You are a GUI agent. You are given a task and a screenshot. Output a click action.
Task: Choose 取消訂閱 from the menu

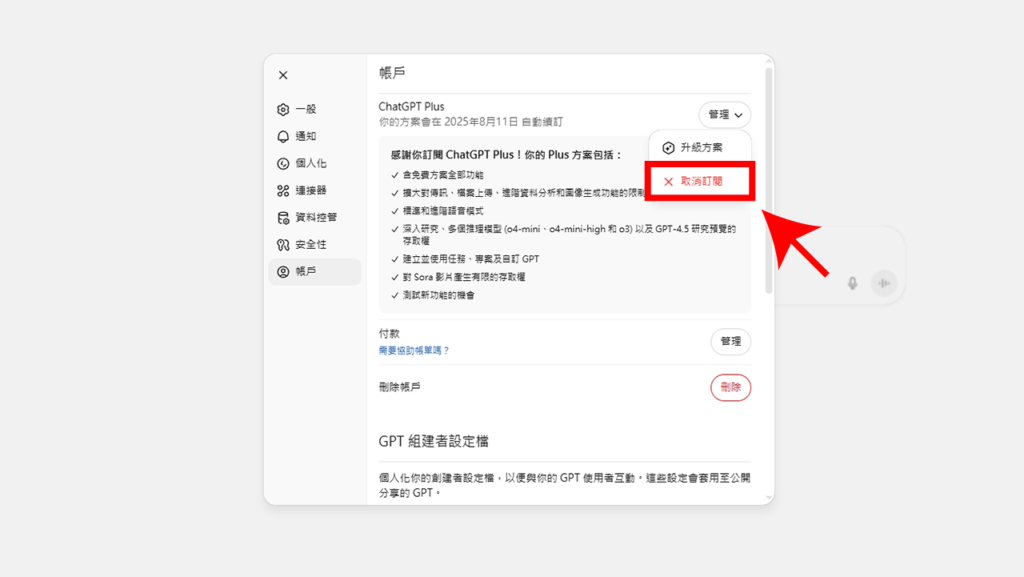(x=700, y=181)
